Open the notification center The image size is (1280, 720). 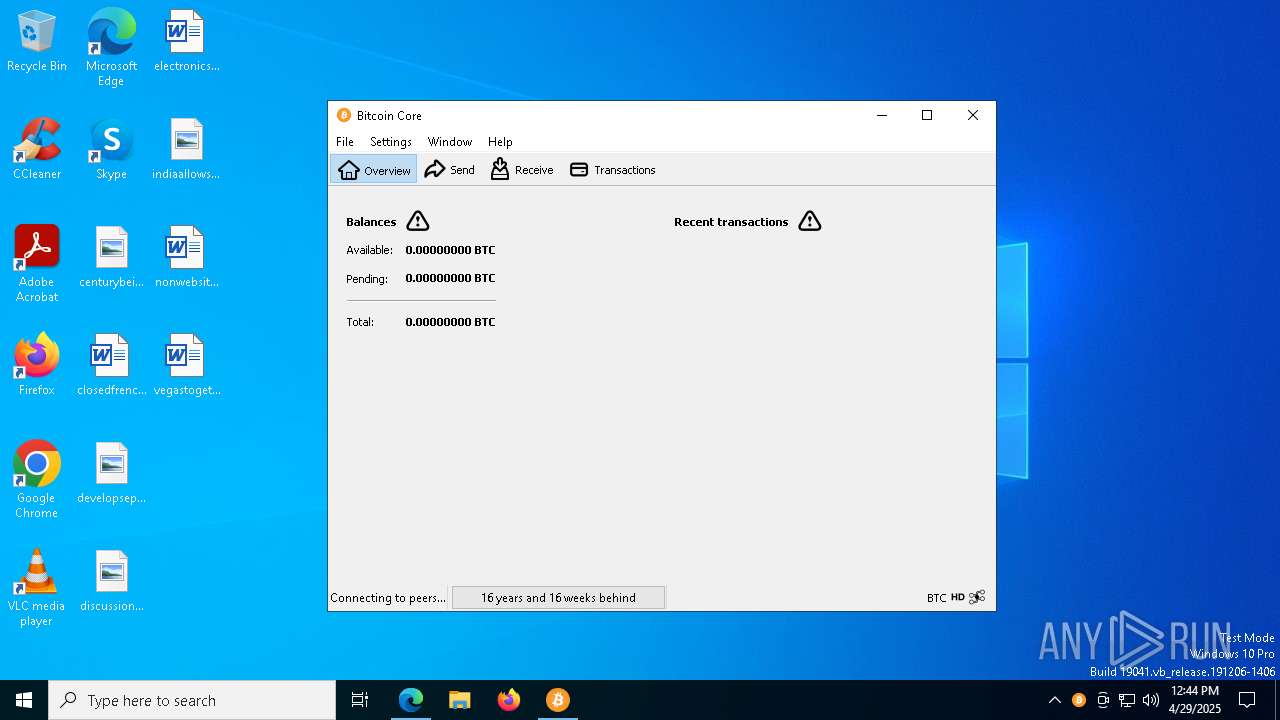[x=1247, y=700]
